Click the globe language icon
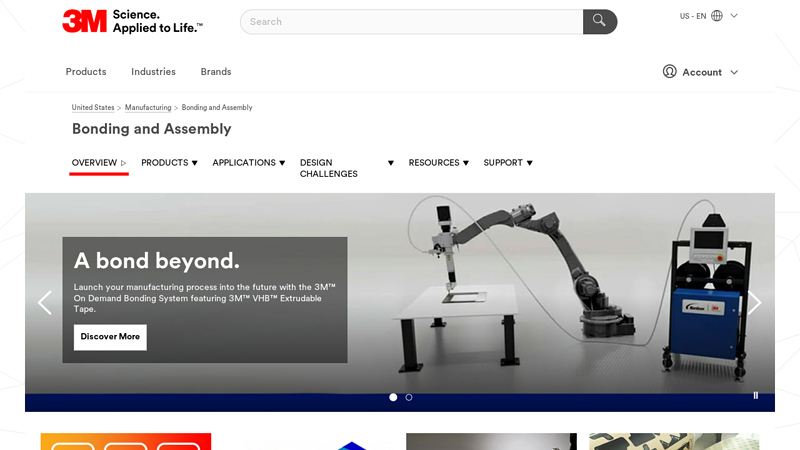Image resolution: width=800 pixels, height=450 pixels. pos(717,16)
